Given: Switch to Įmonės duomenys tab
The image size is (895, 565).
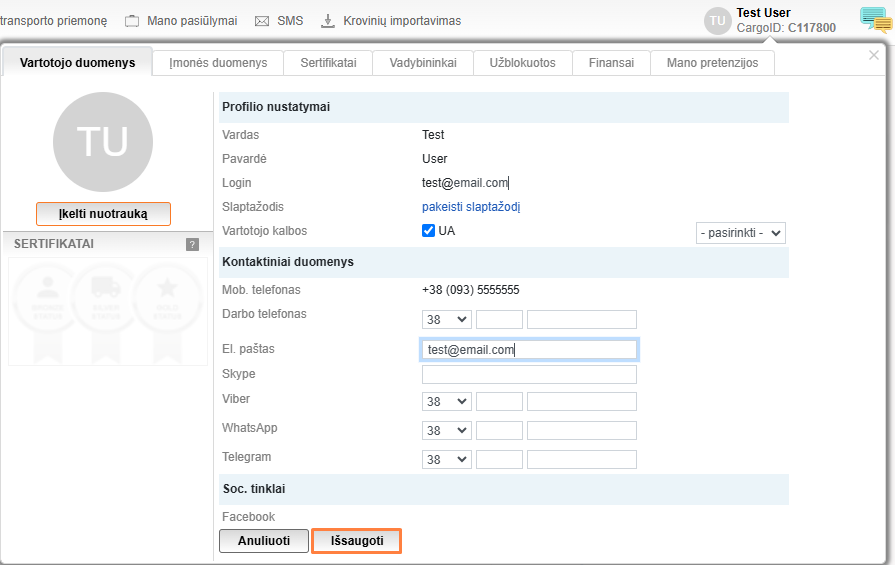Looking at the screenshot, I should click(218, 63).
